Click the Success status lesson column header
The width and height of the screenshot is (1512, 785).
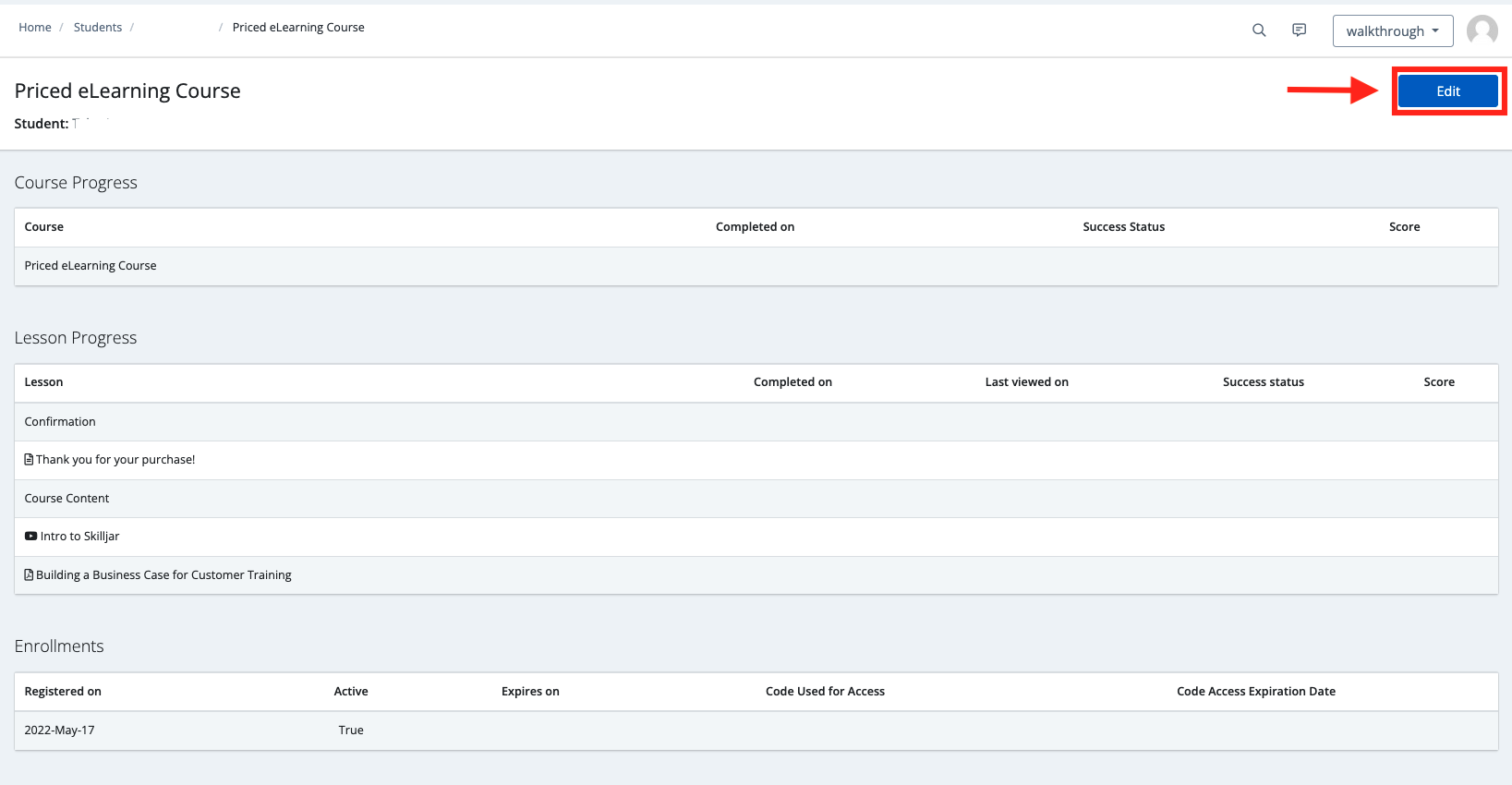(x=1263, y=382)
